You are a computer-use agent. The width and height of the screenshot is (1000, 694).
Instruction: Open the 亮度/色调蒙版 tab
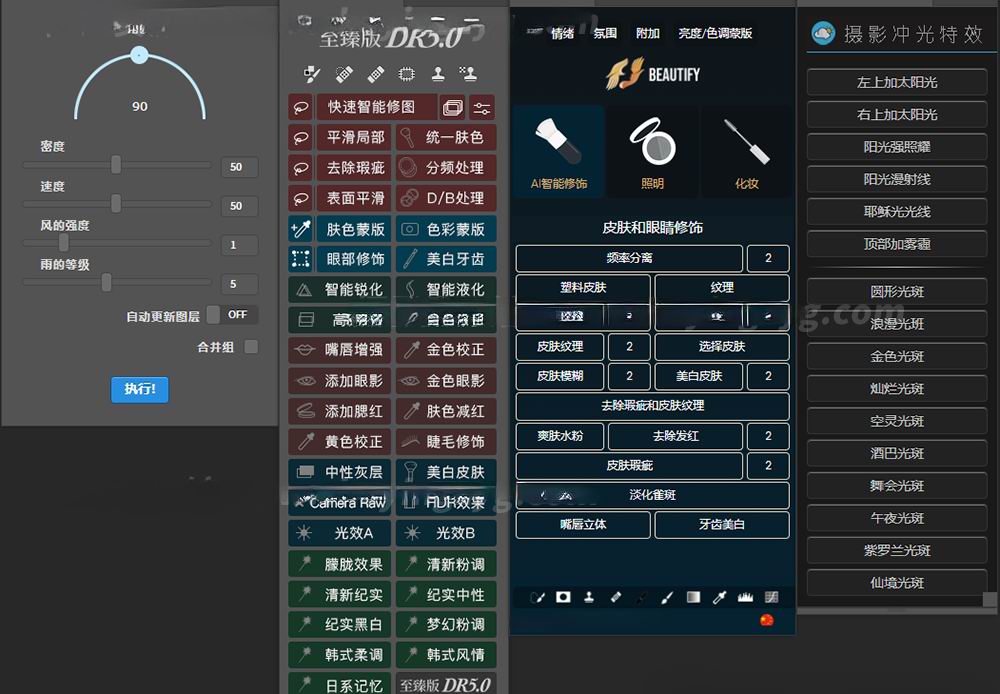(715, 33)
